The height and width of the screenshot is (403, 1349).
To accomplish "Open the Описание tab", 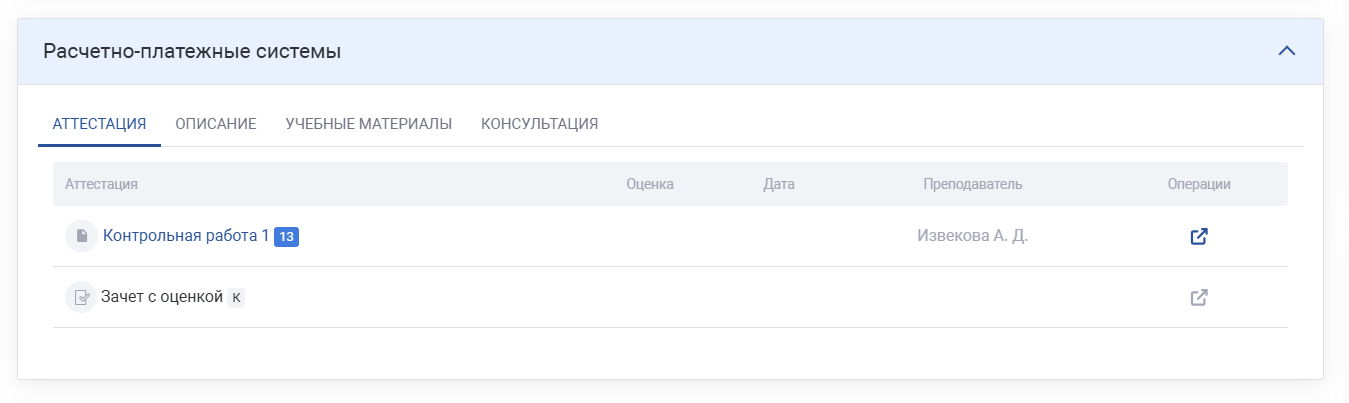I will 216,124.
